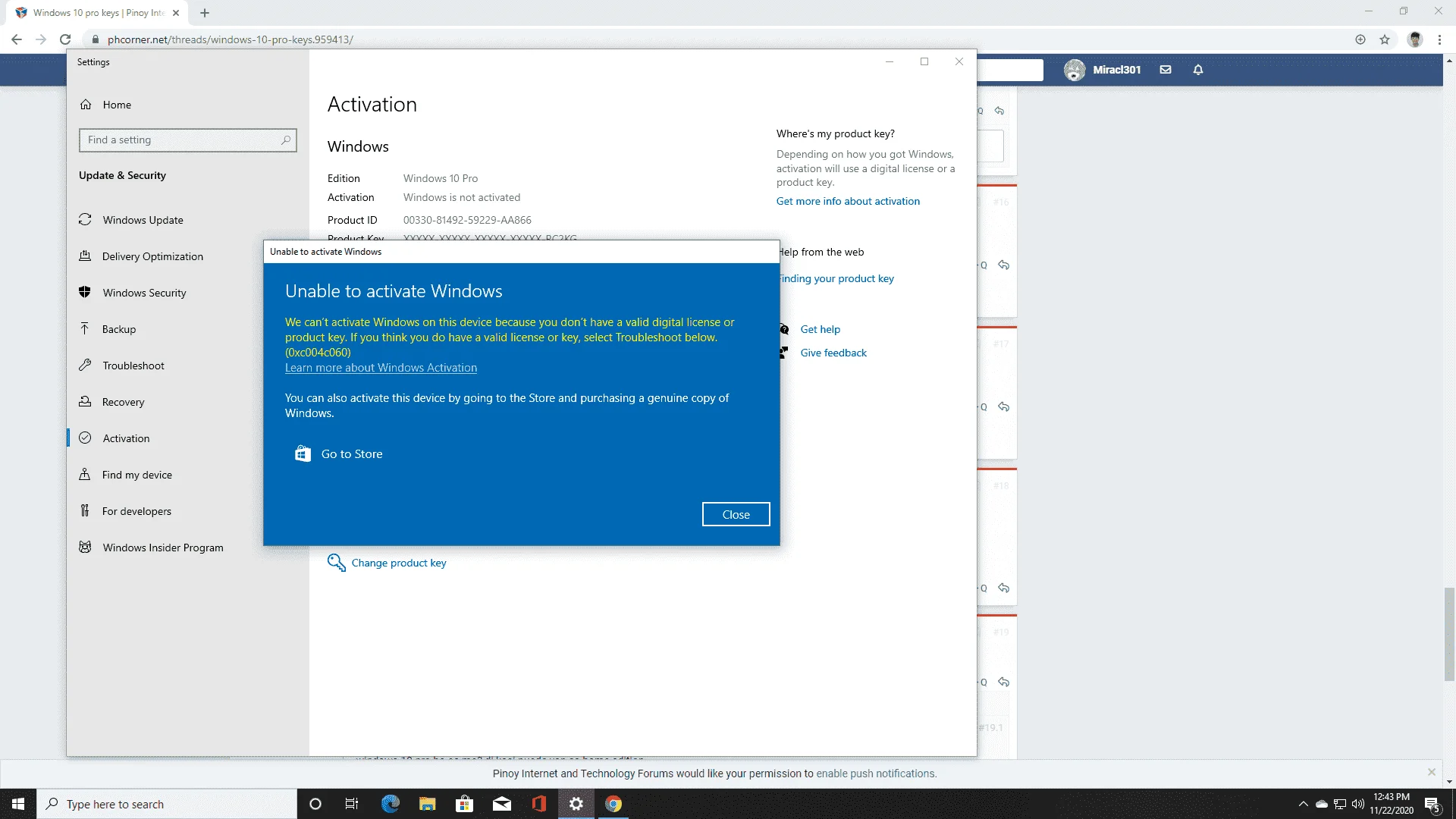Open File Explorer from taskbar
The width and height of the screenshot is (1456, 819).
pyautogui.click(x=427, y=804)
